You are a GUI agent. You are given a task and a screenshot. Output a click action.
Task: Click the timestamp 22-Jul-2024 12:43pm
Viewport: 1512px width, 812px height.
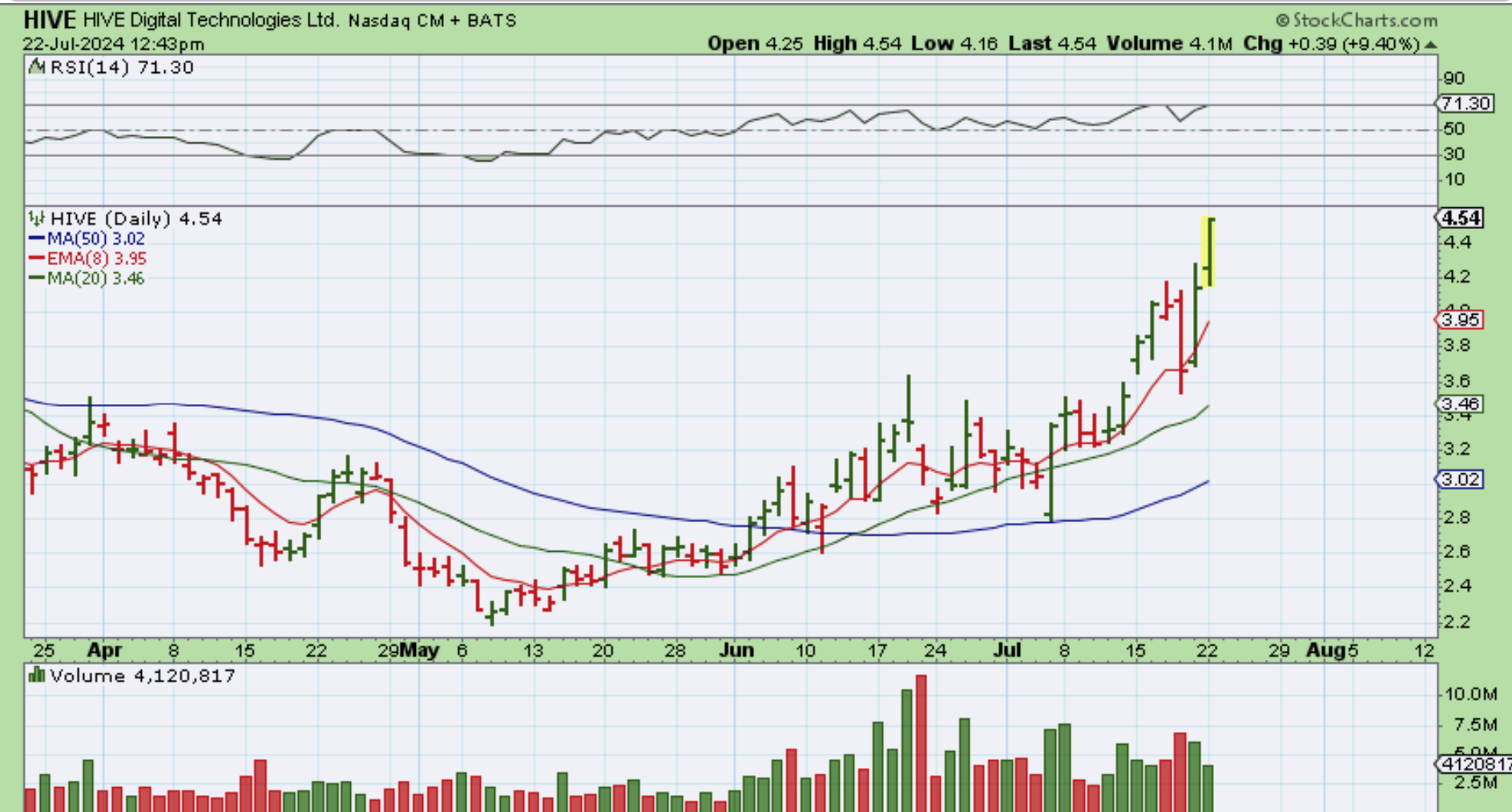click(114, 44)
